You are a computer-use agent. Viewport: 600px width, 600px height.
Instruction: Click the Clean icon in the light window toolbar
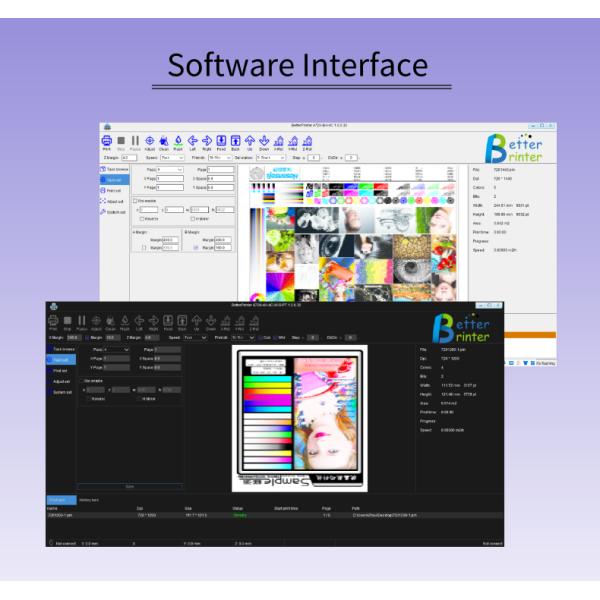163,141
